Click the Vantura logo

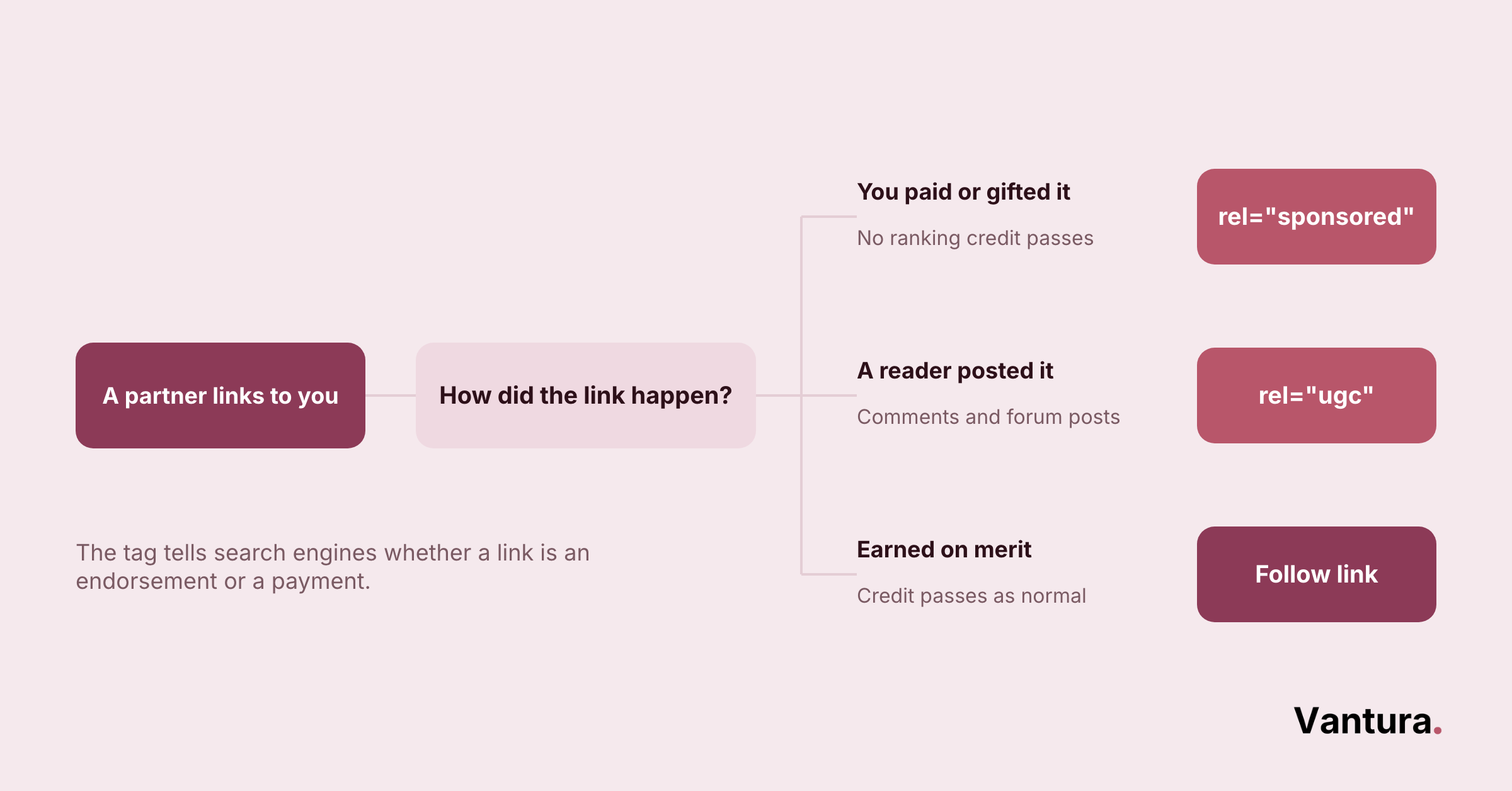point(1368,721)
